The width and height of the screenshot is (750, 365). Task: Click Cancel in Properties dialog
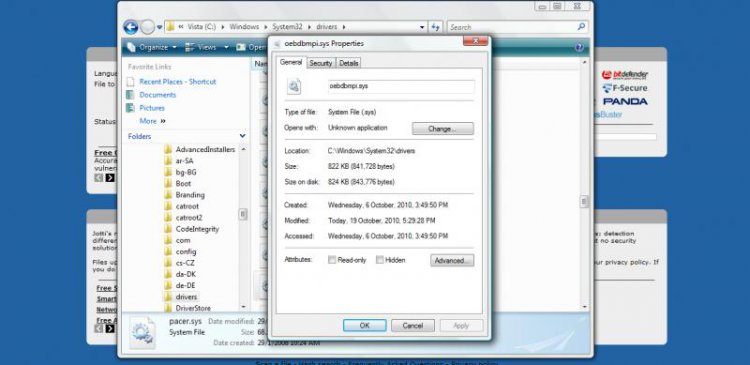413,325
